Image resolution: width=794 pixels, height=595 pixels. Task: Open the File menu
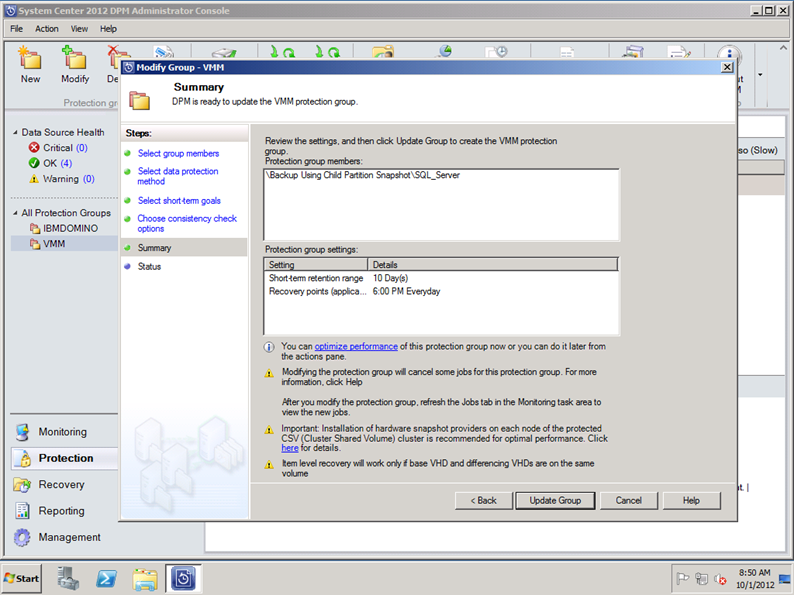[x=16, y=29]
